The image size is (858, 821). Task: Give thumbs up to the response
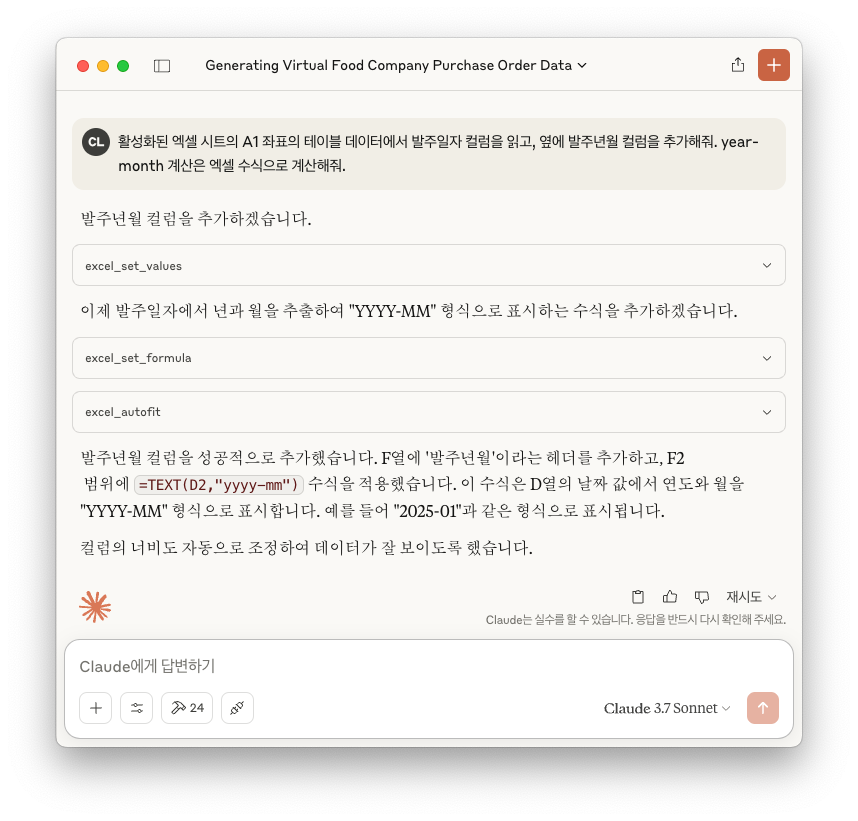click(x=670, y=597)
